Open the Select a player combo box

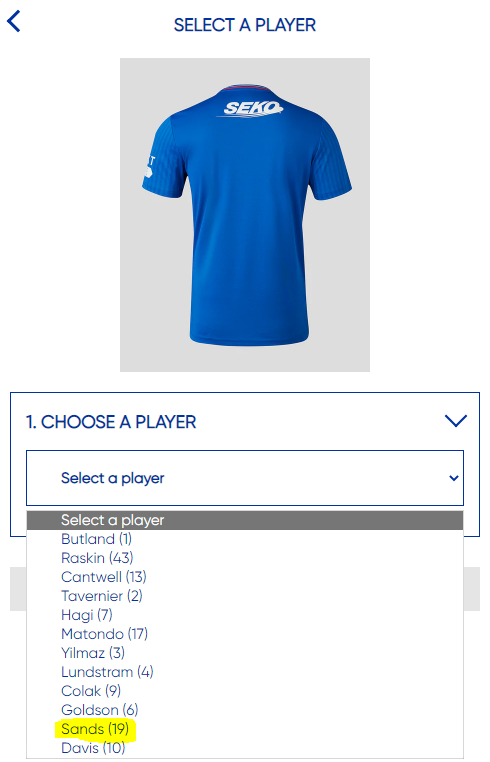tap(245, 478)
